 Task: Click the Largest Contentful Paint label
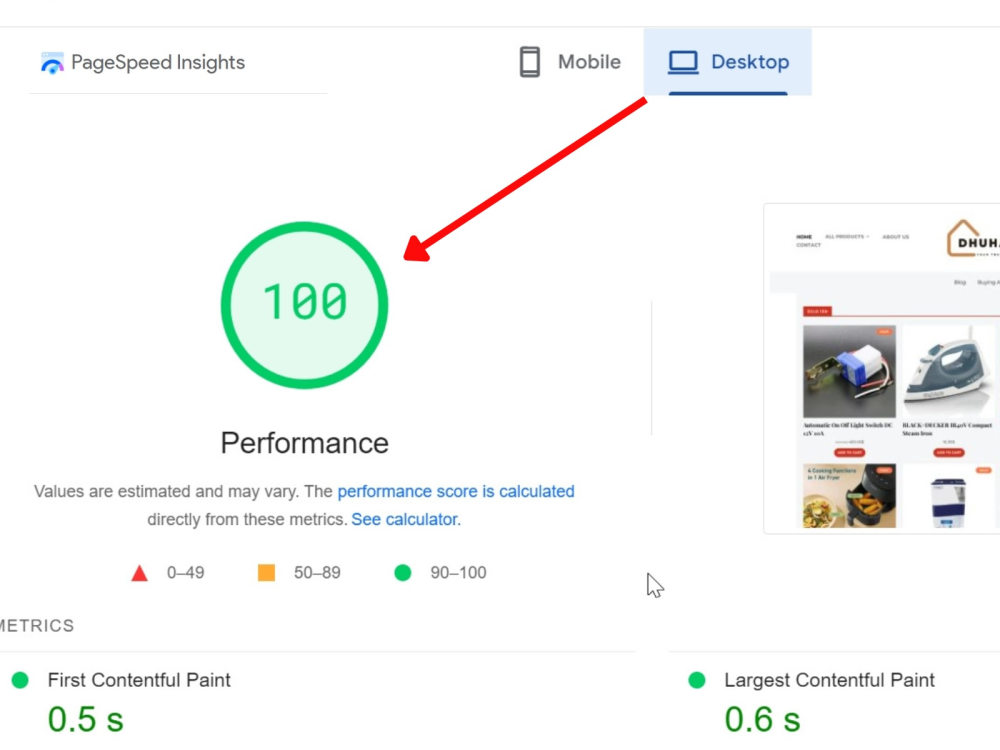(x=829, y=680)
